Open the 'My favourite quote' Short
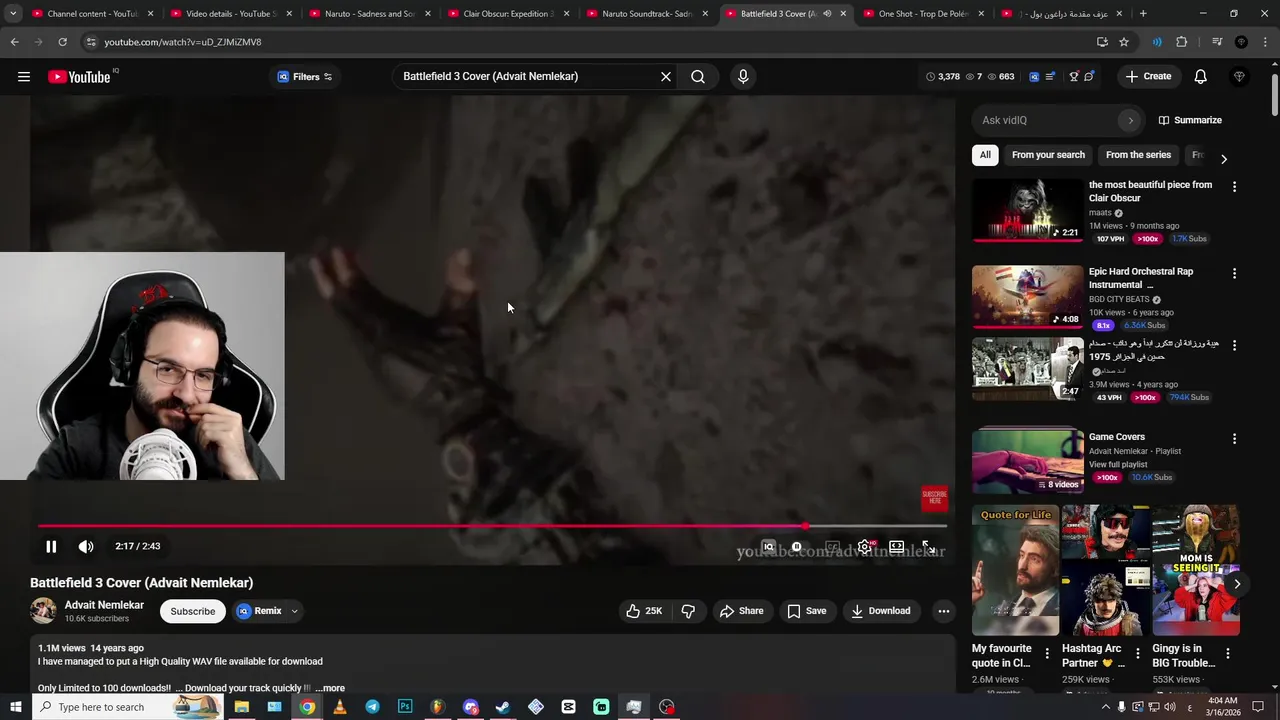The width and height of the screenshot is (1280, 720). (x=1015, y=570)
